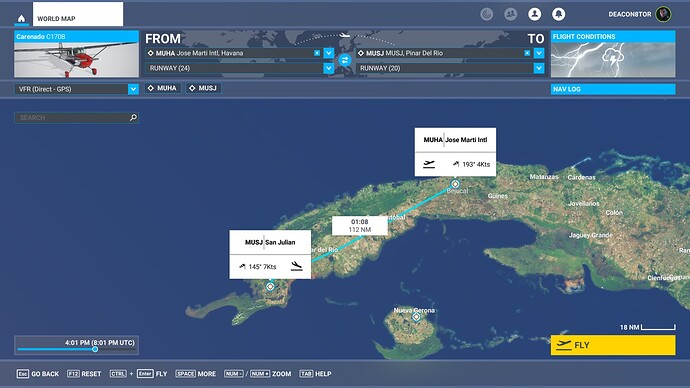This screenshot has height=388, width=690.
Task: Click the Matanzas city label on the map
Action: pyautogui.click(x=544, y=177)
